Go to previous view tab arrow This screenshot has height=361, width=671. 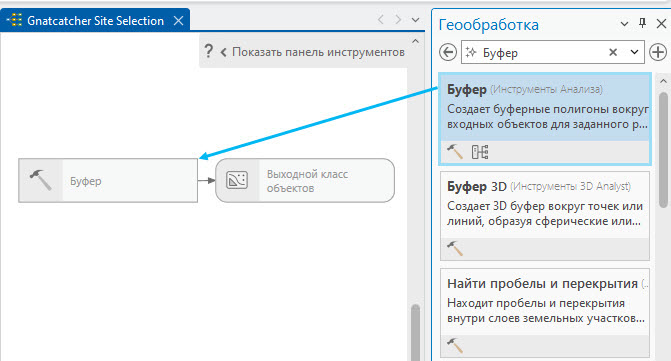380,20
